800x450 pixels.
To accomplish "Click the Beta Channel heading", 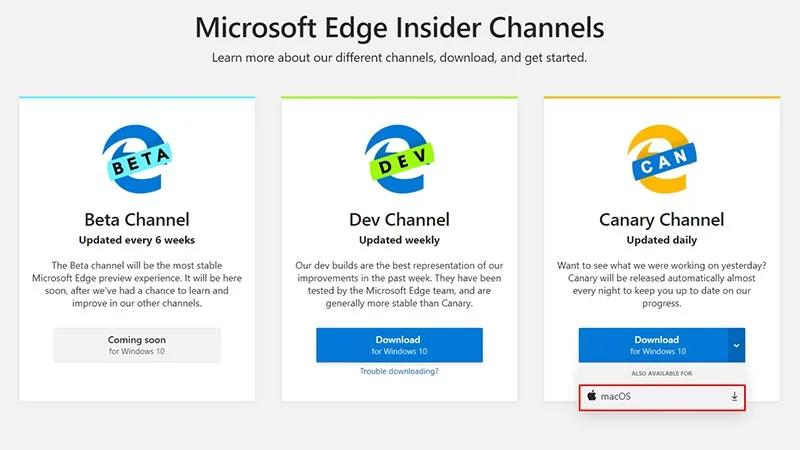I will [137, 219].
